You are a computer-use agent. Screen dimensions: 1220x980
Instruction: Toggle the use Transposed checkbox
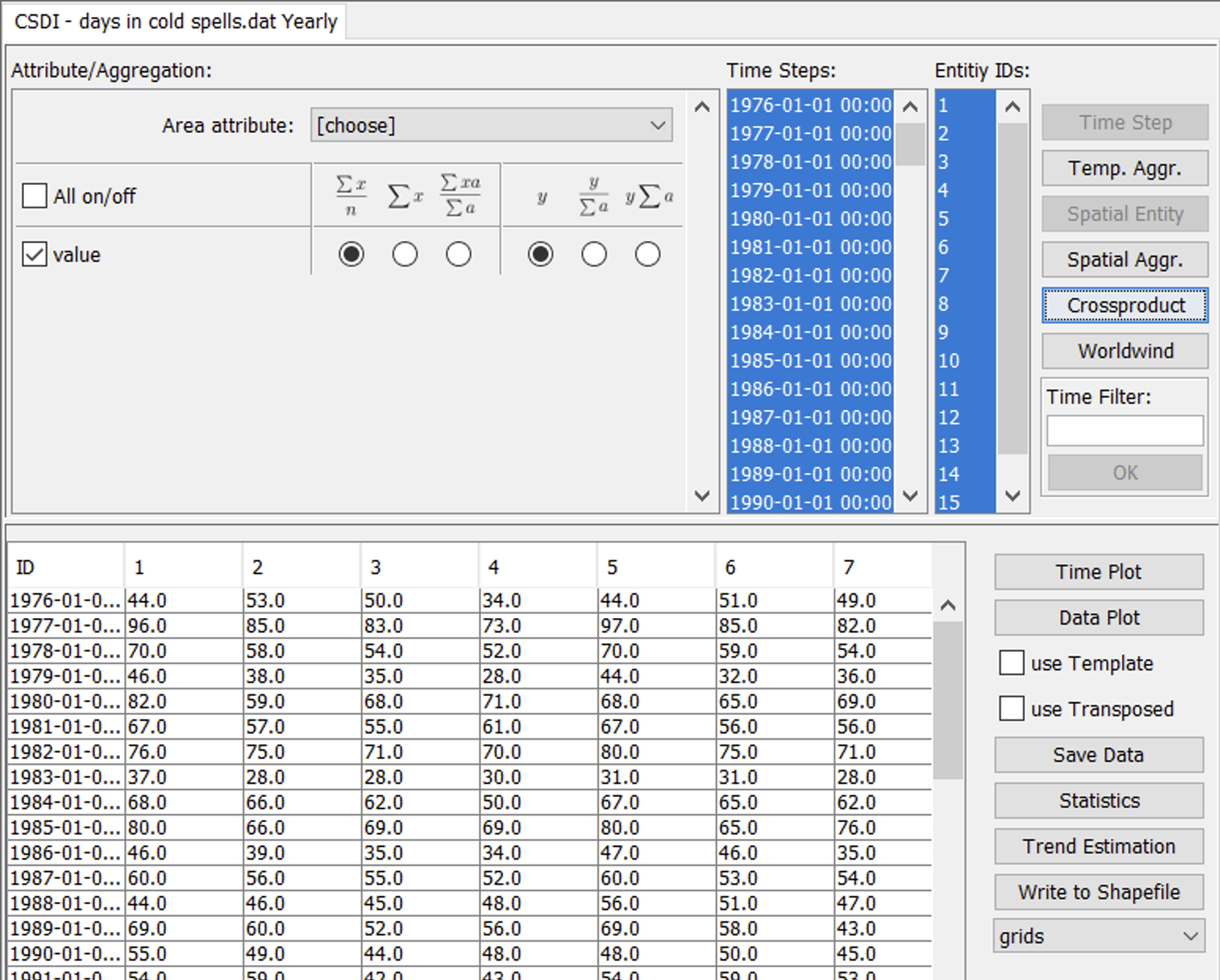pos(1011,709)
